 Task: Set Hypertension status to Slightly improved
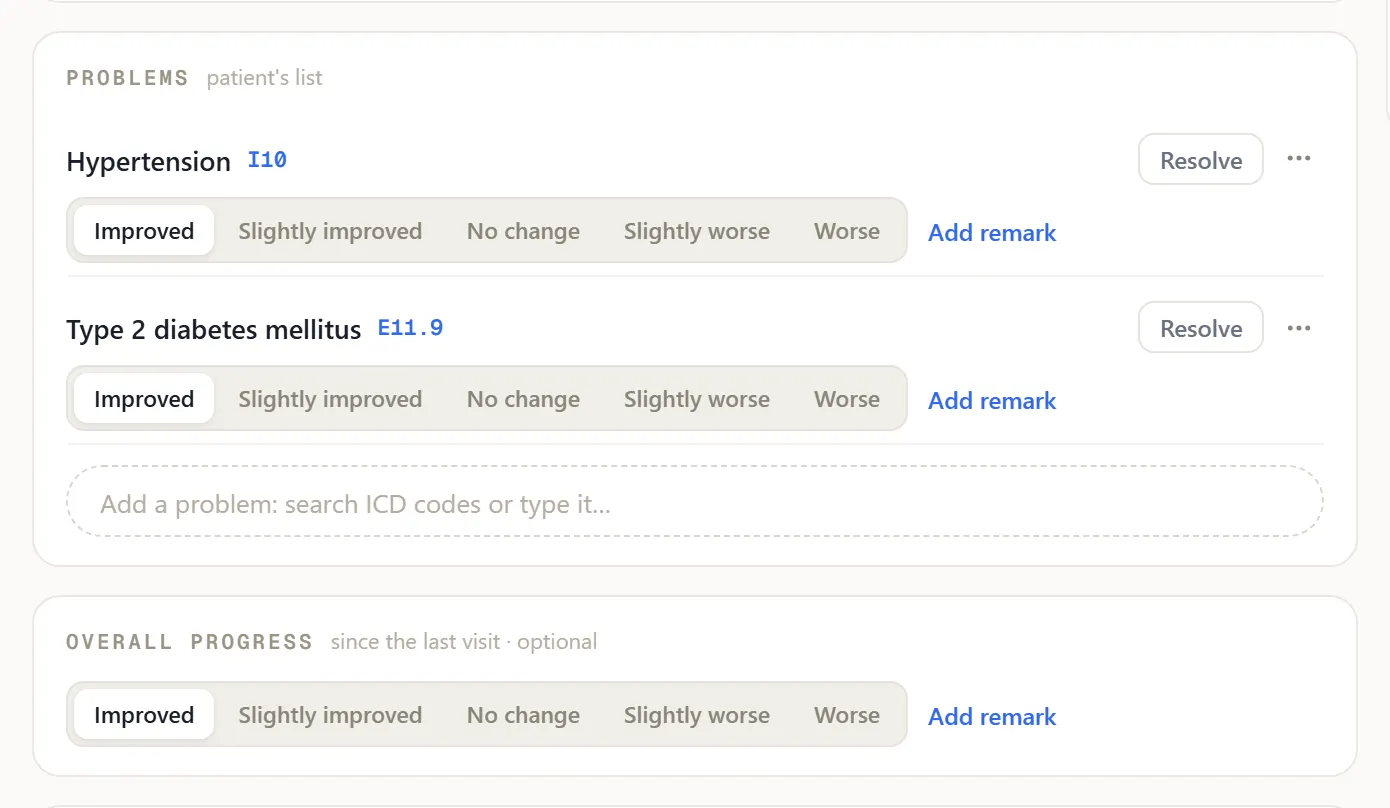[x=330, y=231]
